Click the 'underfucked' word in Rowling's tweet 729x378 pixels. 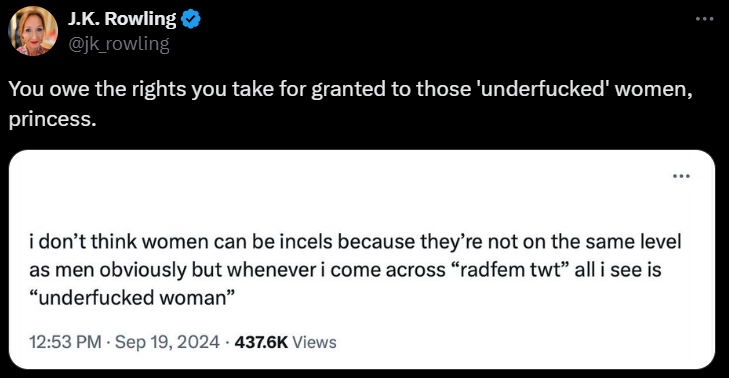(542, 89)
